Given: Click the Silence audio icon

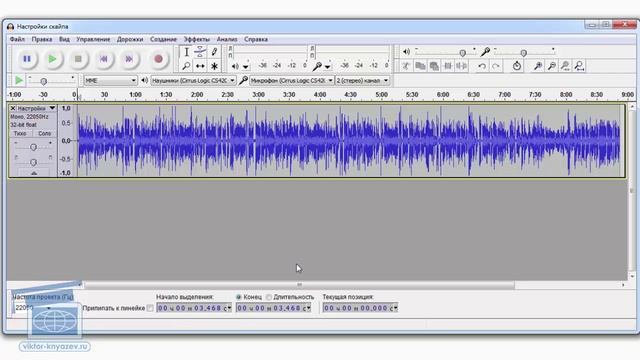Looking at the screenshot, I should tap(462, 66).
